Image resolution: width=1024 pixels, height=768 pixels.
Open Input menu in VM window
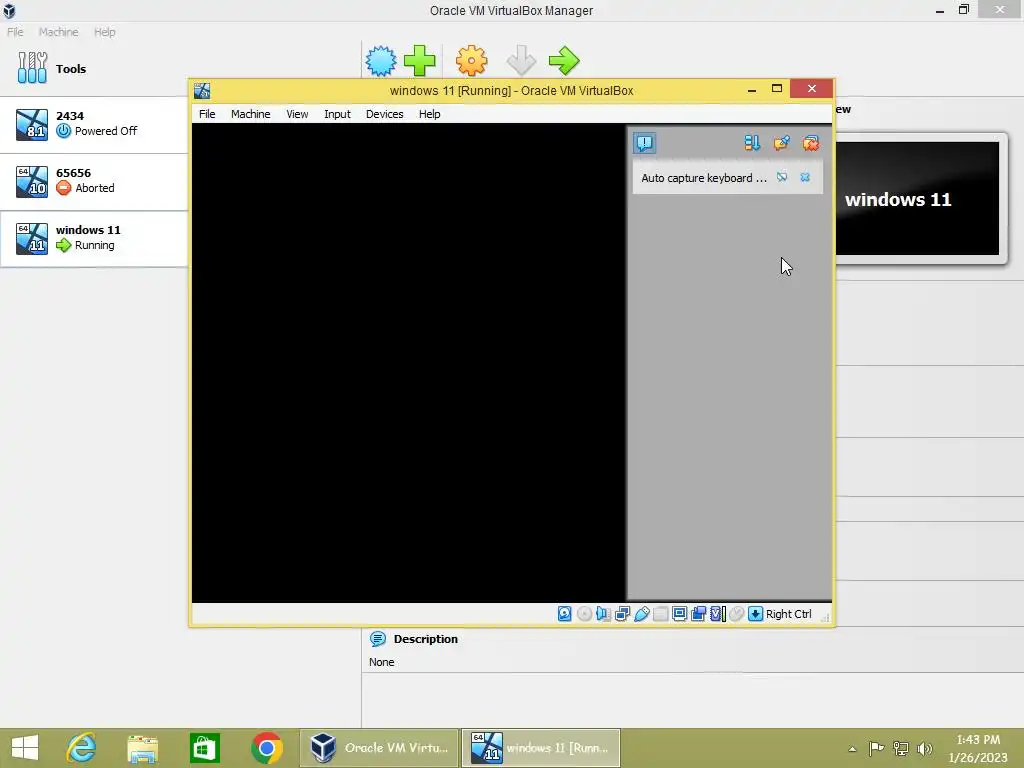pos(337,114)
